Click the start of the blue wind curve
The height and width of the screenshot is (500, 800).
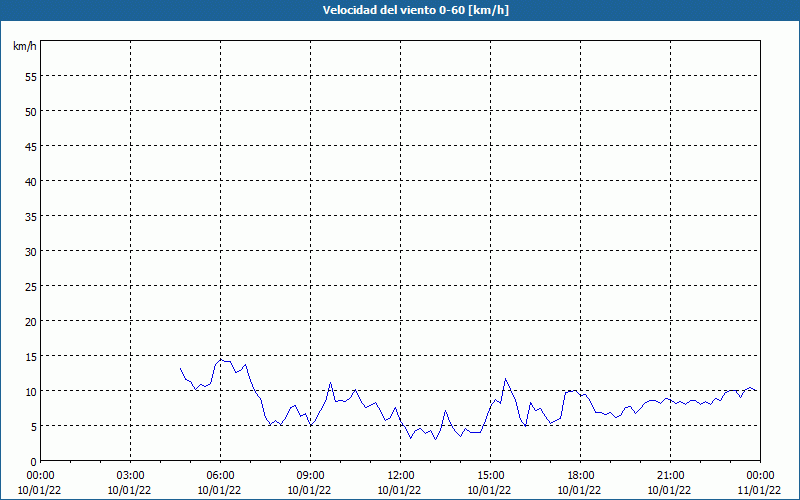[x=180, y=368]
